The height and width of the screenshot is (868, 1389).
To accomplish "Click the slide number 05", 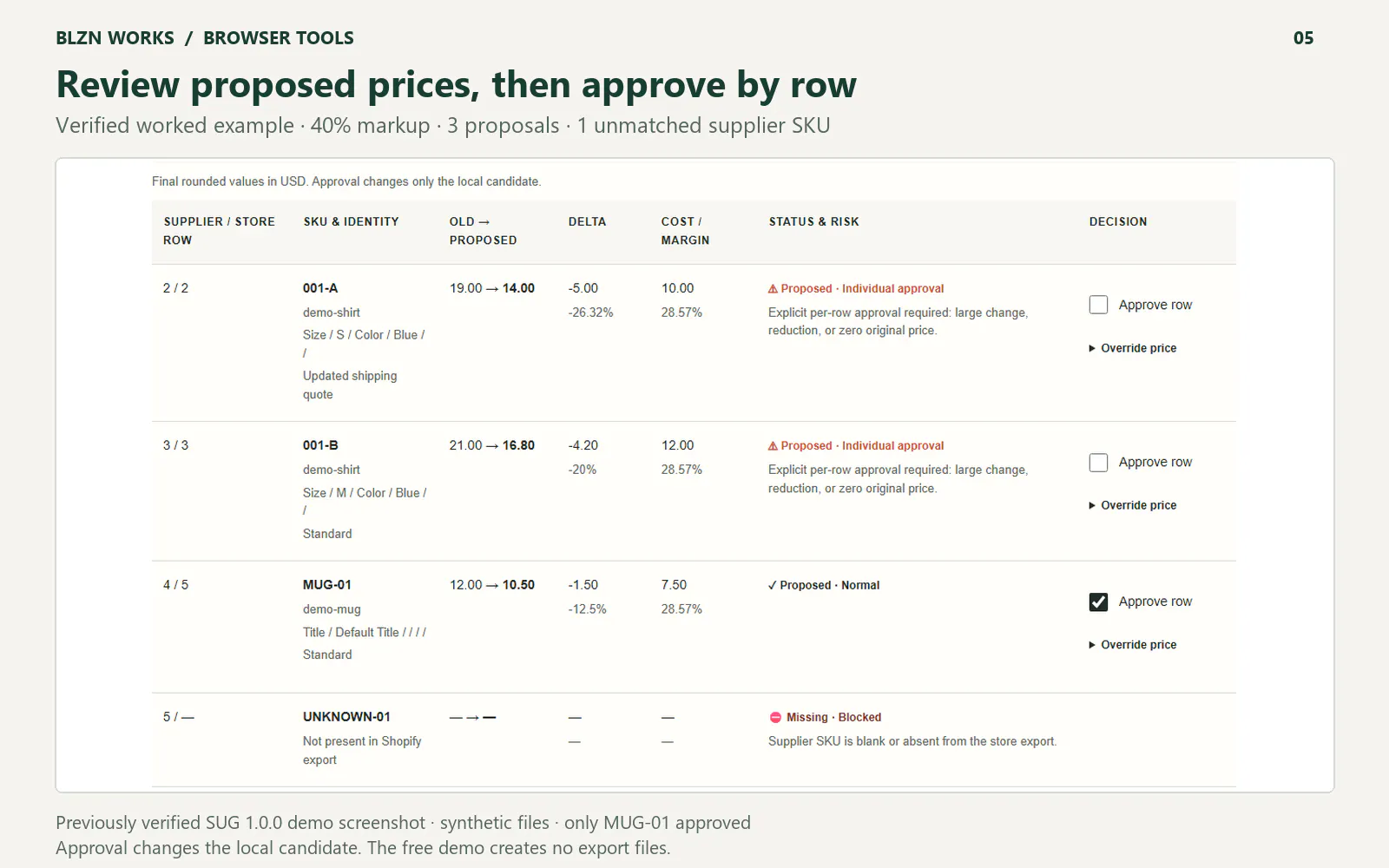I will (x=1303, y=38).
